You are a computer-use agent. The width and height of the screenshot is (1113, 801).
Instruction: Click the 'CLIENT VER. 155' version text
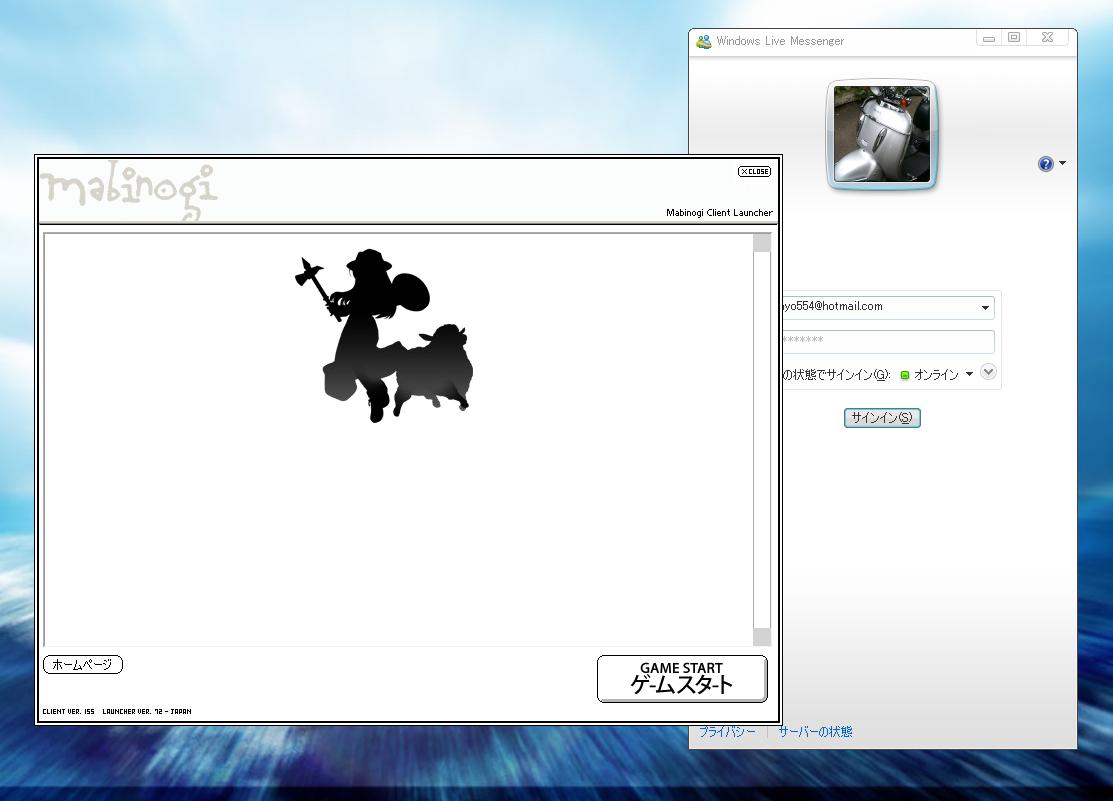point(68,712)
